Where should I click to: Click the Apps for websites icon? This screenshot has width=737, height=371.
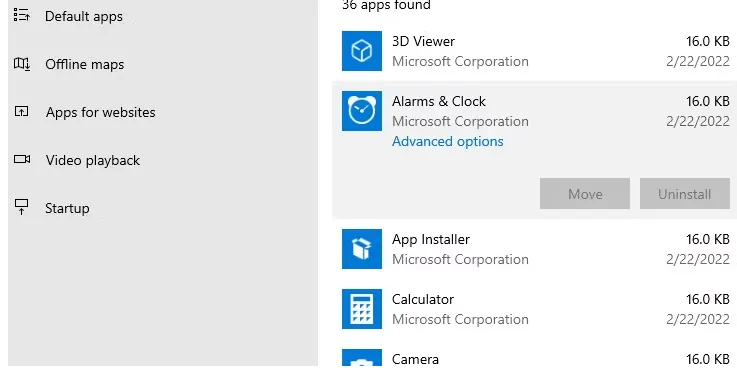pos(22,111)
